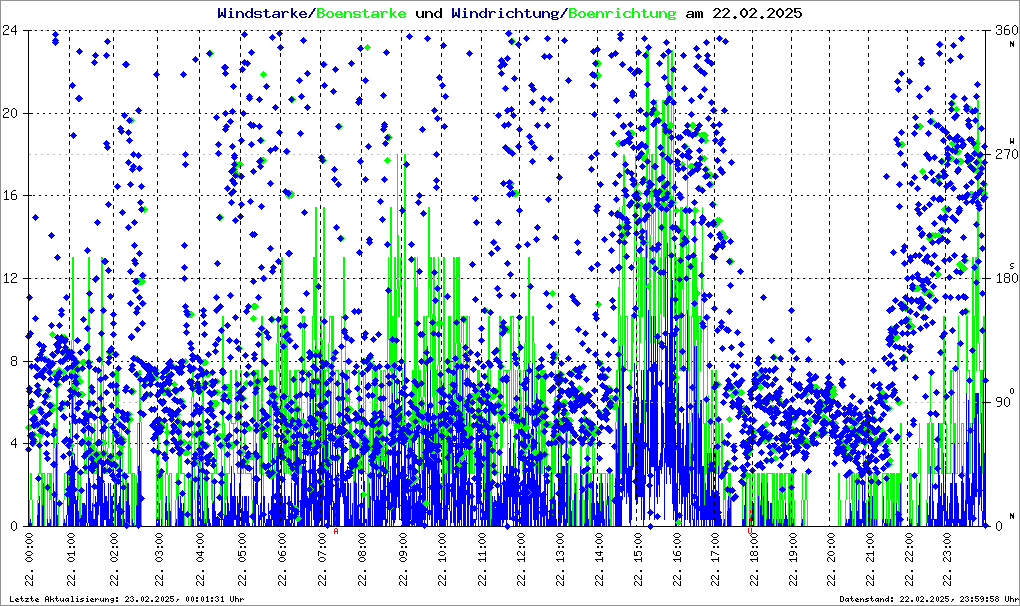Click wind-strength axis value 8

14,361
